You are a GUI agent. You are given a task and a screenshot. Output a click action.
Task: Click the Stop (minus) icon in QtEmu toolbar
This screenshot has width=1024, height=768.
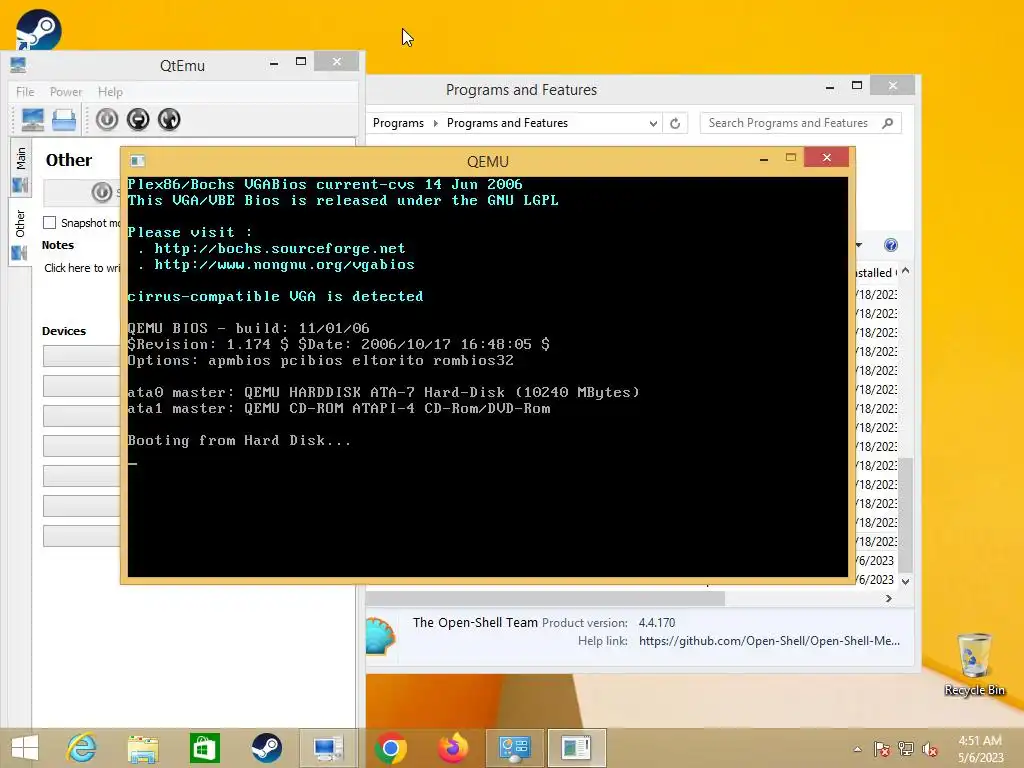(138, 120)
